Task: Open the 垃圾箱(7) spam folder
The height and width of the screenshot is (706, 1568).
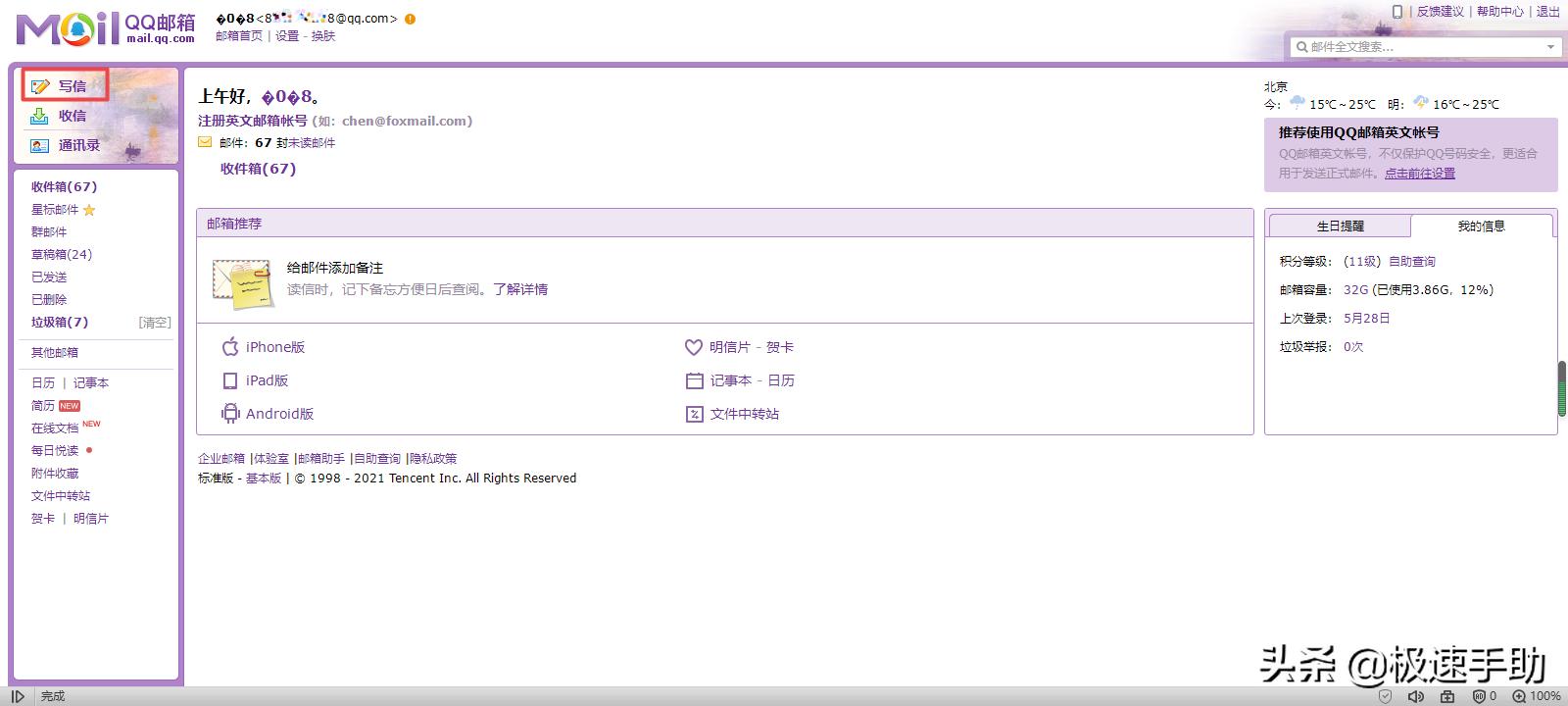Action: coord(60,322)
